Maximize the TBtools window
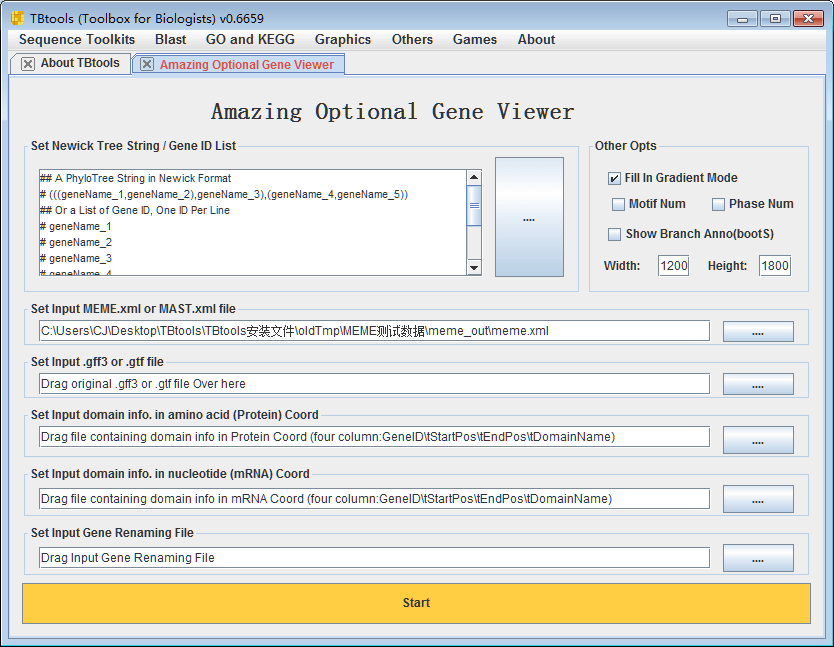The width and height of the screenshot is (834, 647). click(775, 19)
